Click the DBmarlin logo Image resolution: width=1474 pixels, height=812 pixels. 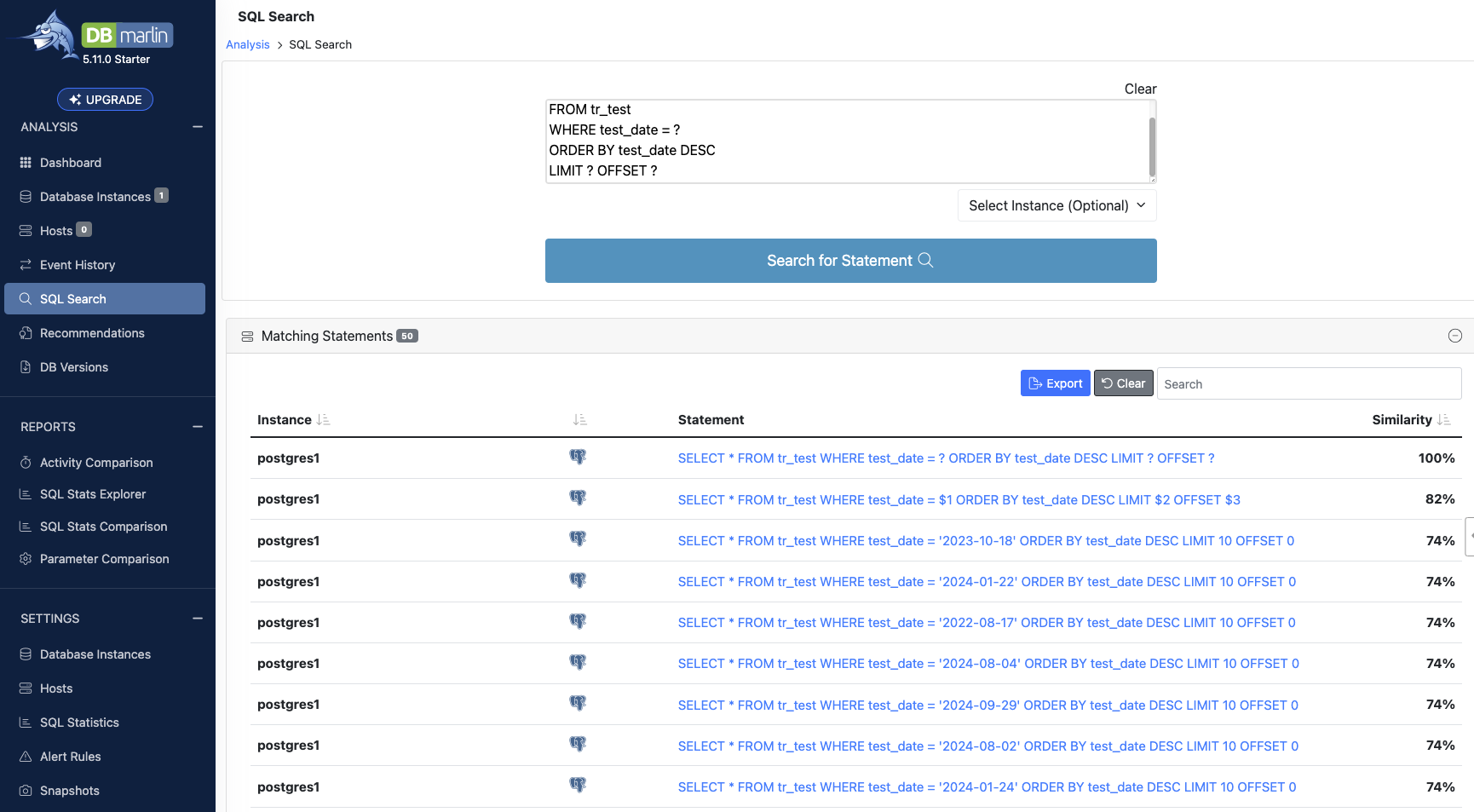click(92, 37)
